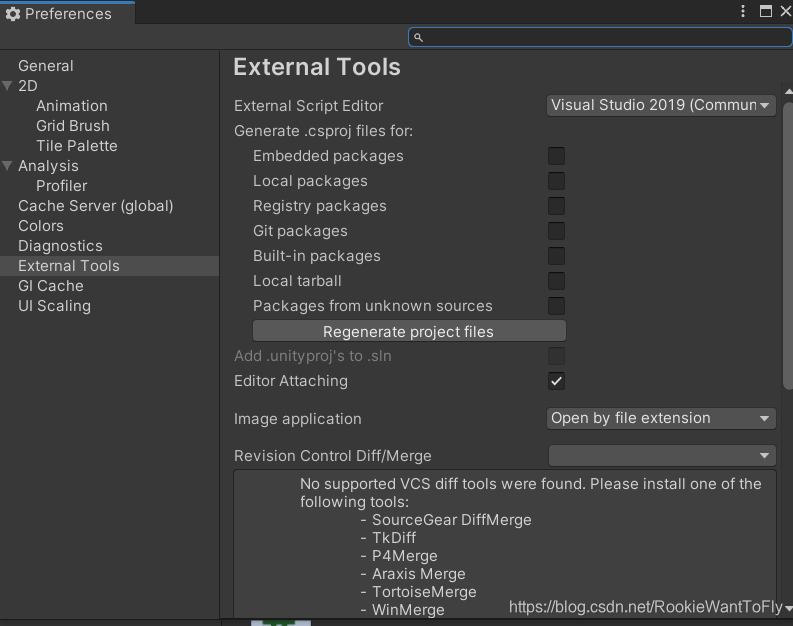This screenshot has width=793, height=626.
Task: Open Animation preferences
Action: (x=72, y=106)
